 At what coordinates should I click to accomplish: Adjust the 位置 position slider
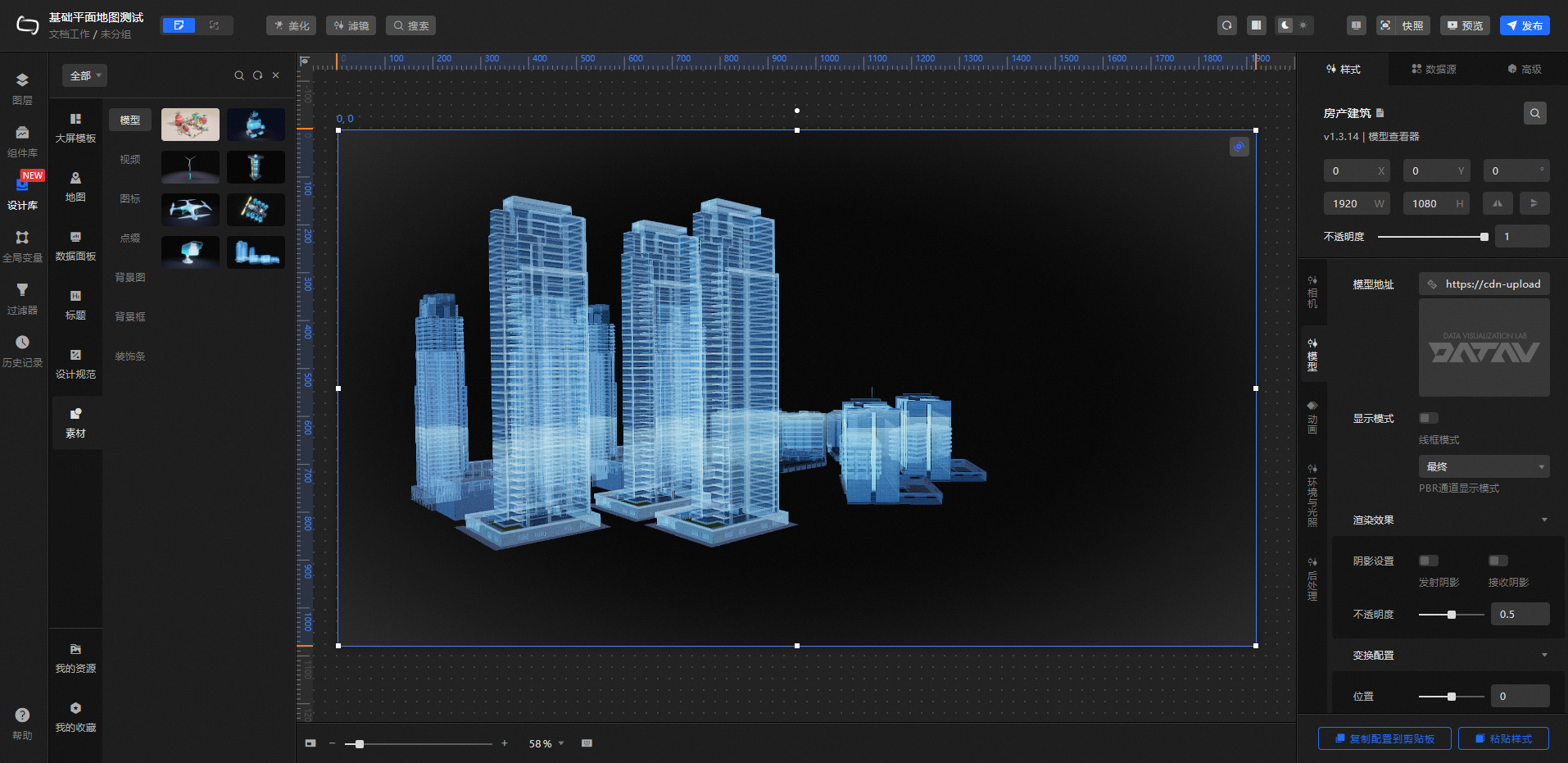coord(1452,697)
